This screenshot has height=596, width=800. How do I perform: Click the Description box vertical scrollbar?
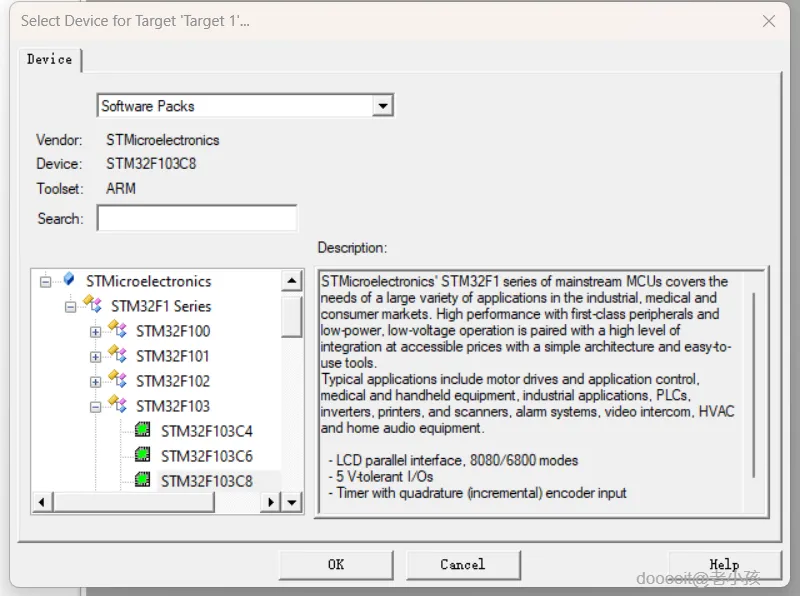coord(754,385)
